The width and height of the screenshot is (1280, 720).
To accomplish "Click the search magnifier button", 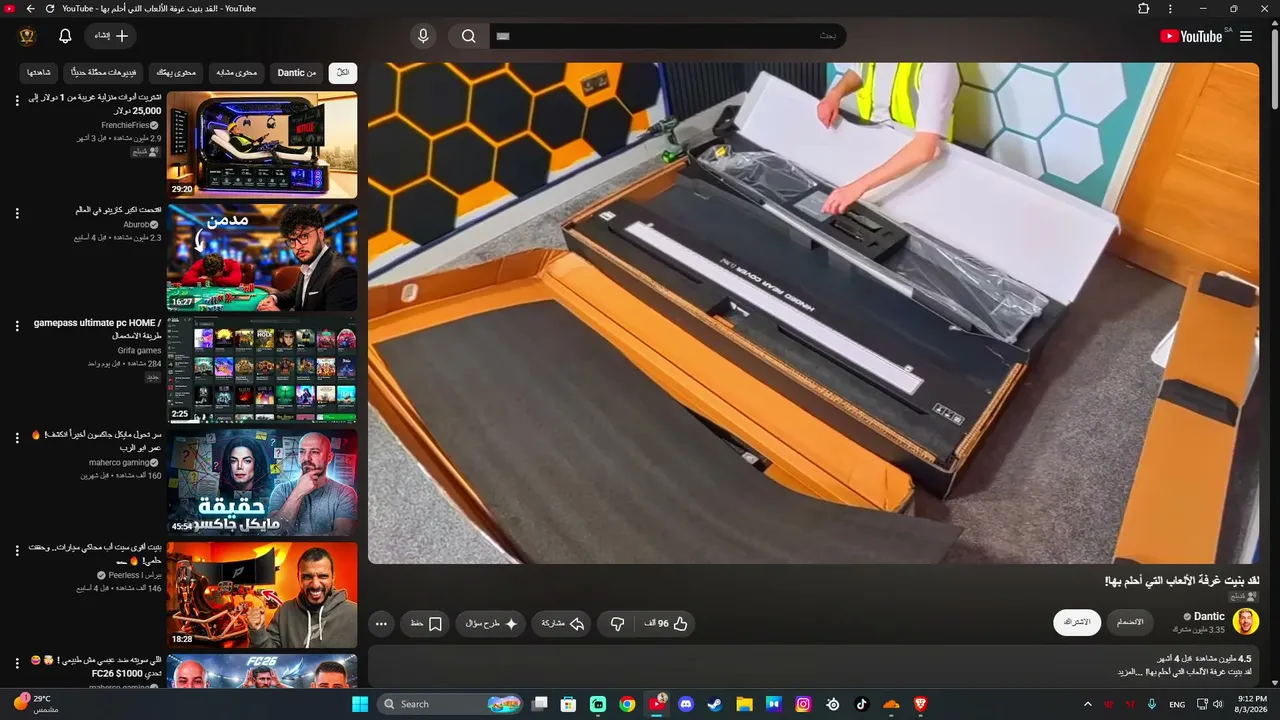I will pos(468,36).
